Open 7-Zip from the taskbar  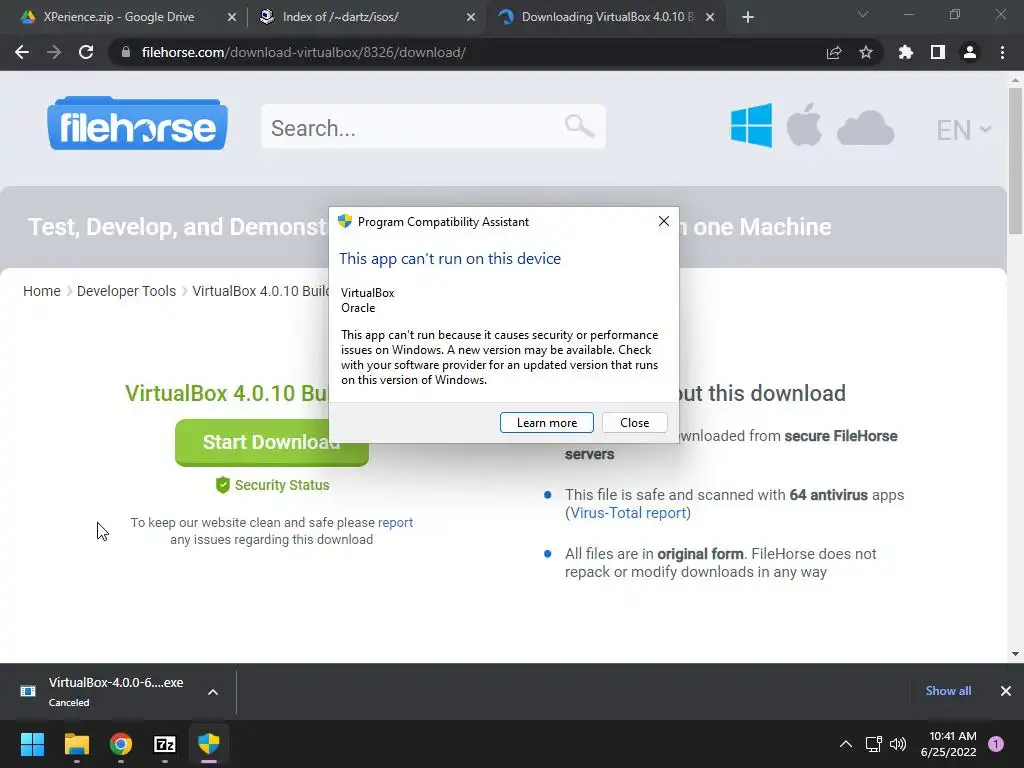pos(165,744)
